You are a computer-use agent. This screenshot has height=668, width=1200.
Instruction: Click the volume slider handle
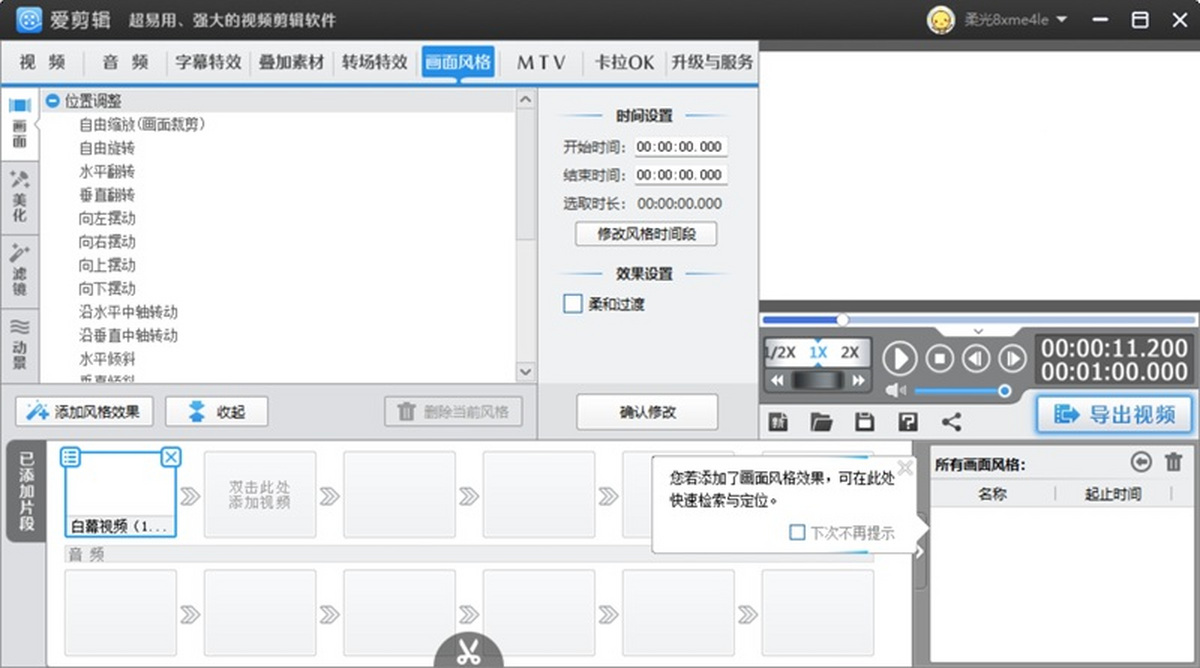coord(1005,391)
